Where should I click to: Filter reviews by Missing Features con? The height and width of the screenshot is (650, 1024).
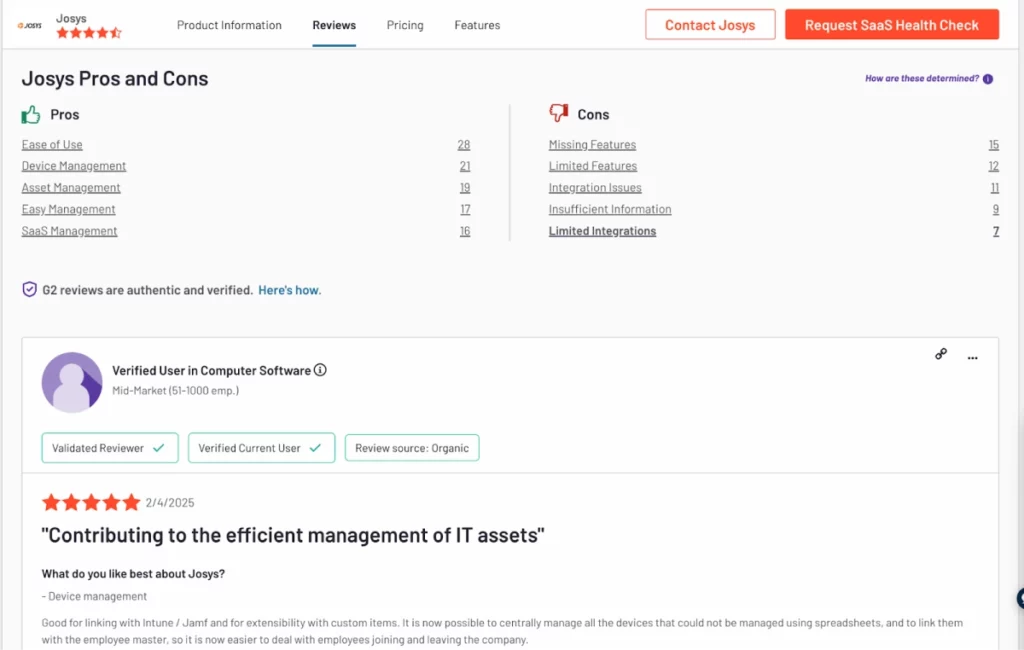[592, 144]
